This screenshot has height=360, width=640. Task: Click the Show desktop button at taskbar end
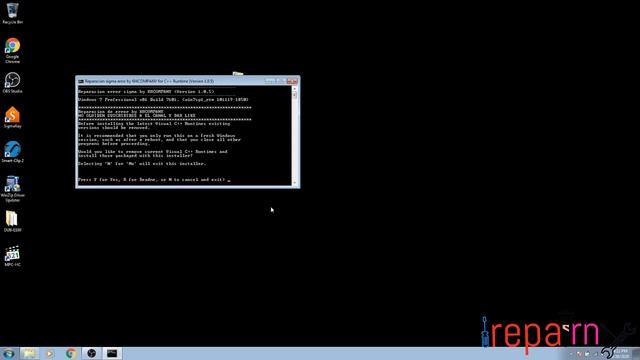[636, 353]
